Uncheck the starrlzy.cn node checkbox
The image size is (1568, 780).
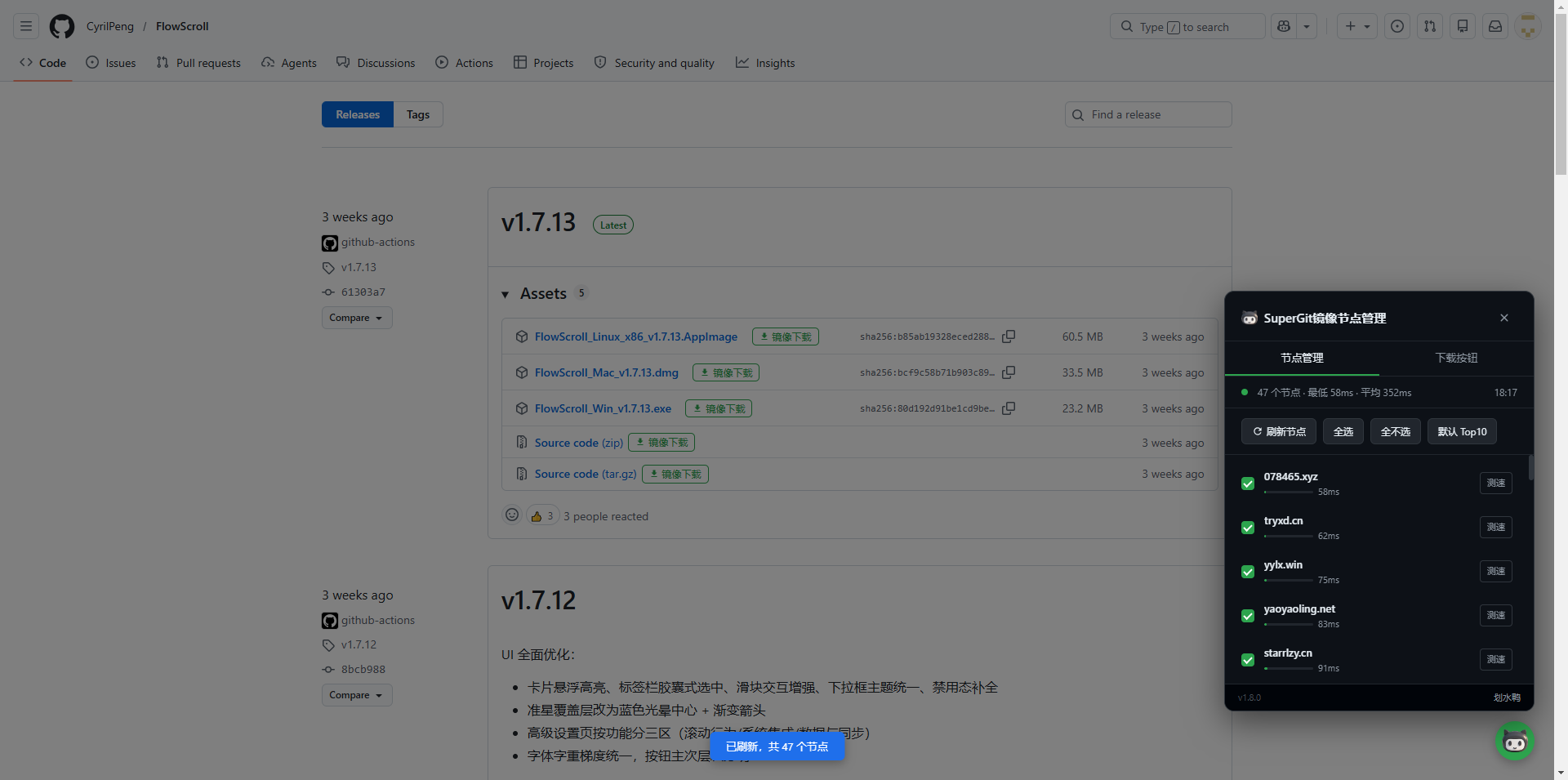click(x=1248, y=660)
